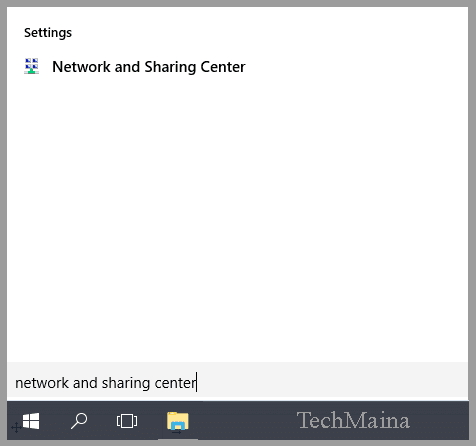Screen dimensions: 476x446
Task: Focus the search box with typed query
Action: pyautogui.click(x=237, y=382)
